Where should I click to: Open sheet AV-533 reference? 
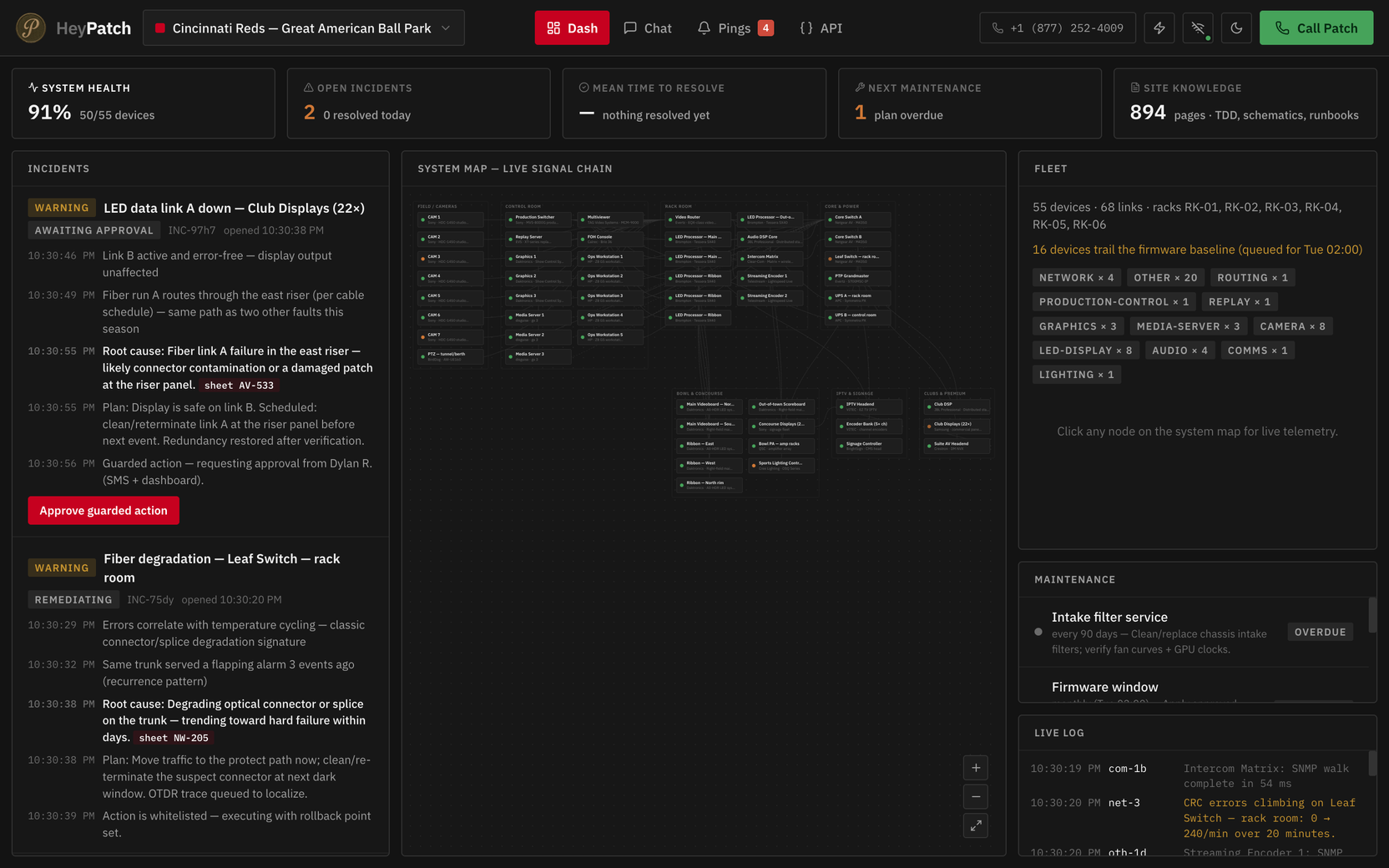point(239,386)
